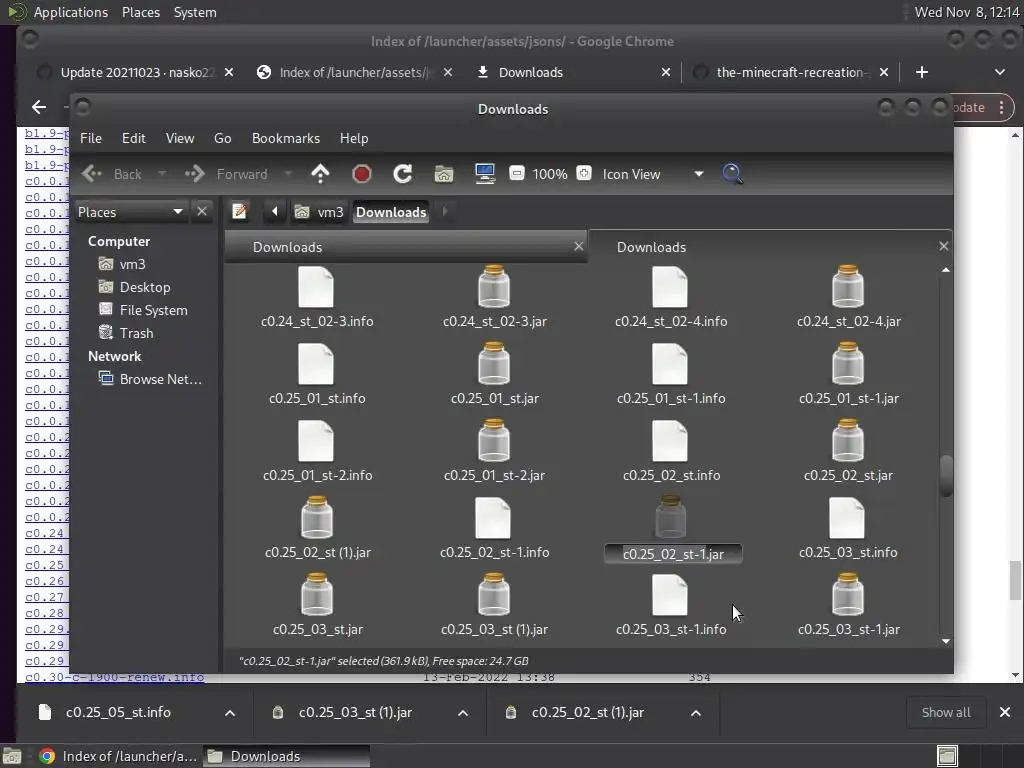Open search with the magnifier icon
Image resolution: width=1024 pixels, height=768 pixels.
(732, 174)
